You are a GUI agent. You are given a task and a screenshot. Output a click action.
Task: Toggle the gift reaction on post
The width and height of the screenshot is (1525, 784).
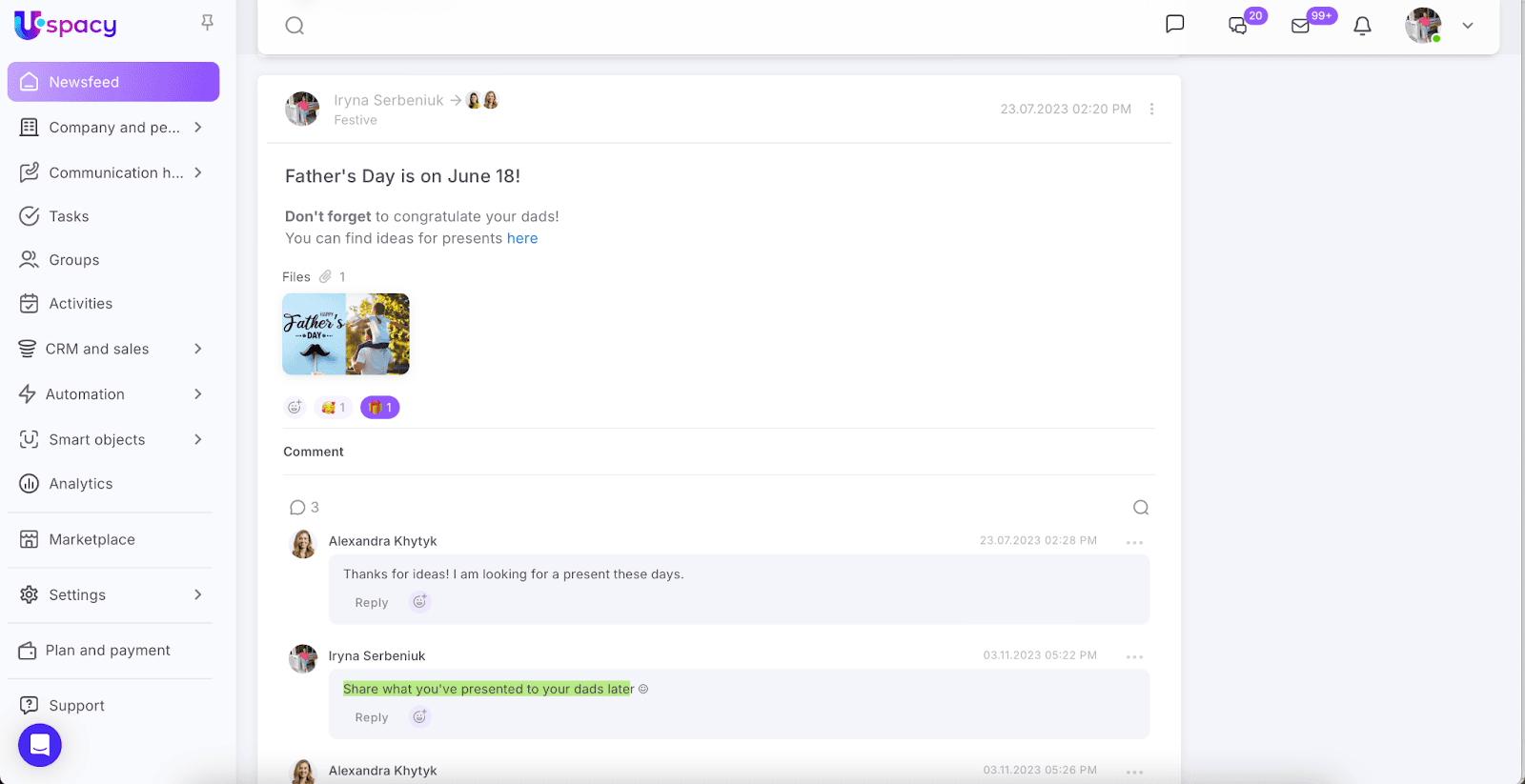(x=379, y=408)
